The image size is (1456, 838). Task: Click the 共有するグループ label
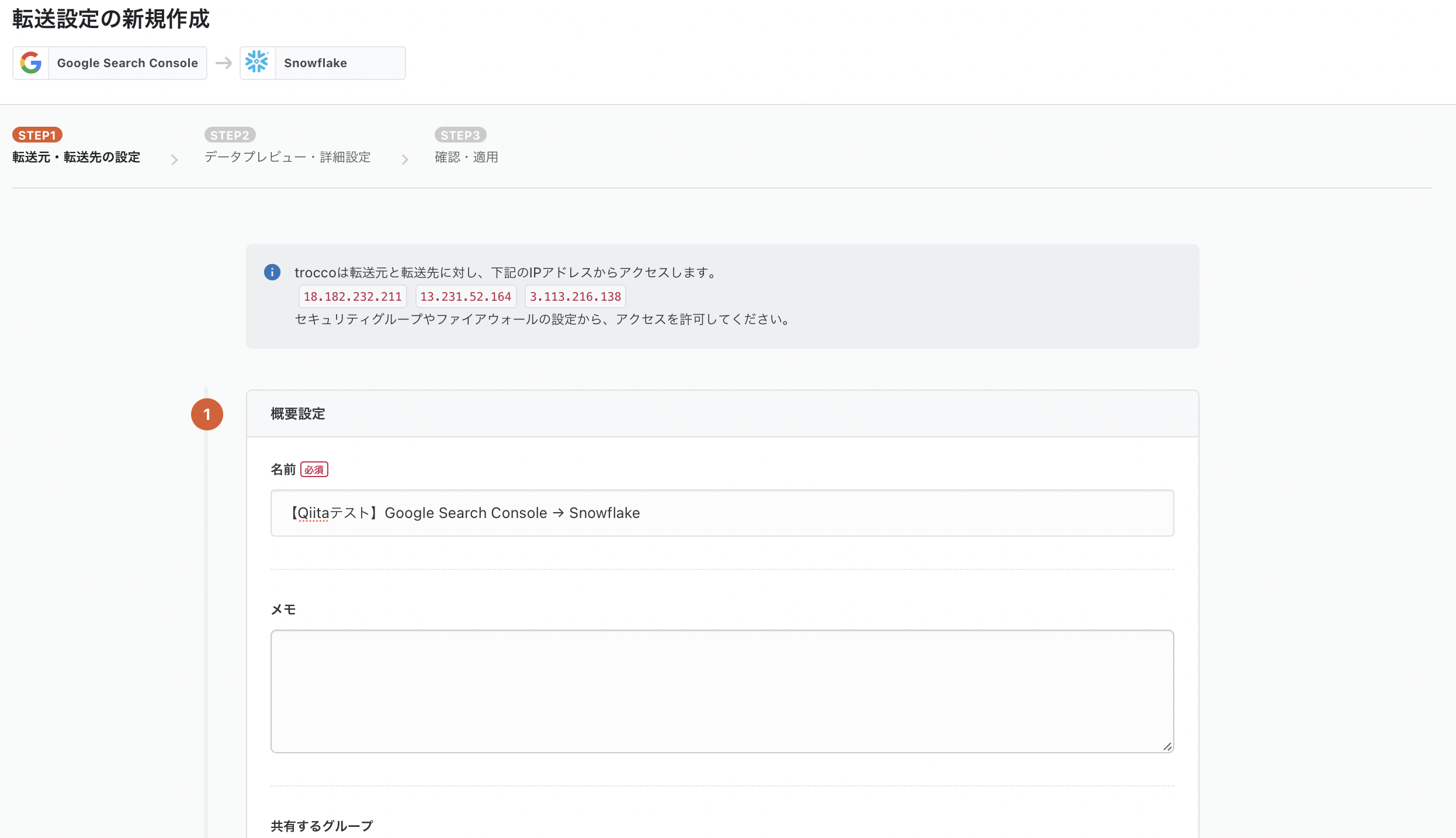pyautogui.click(x=322, y=826)
